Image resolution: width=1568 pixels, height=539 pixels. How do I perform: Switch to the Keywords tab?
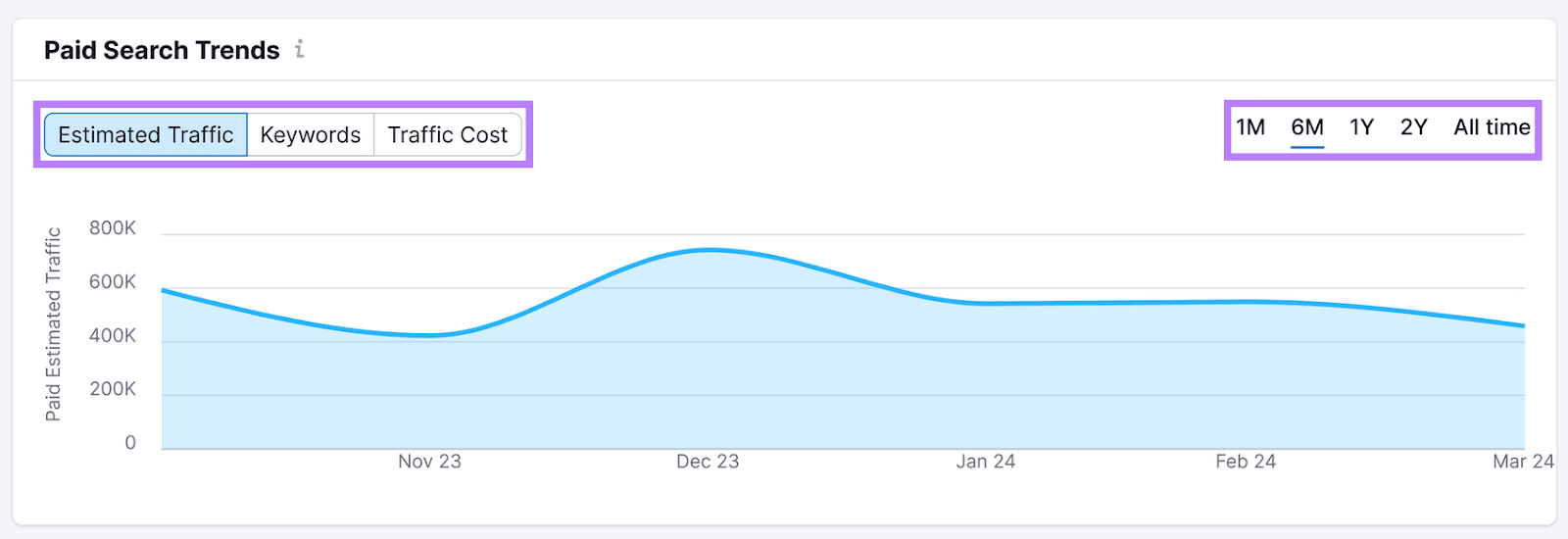(311, 135)
